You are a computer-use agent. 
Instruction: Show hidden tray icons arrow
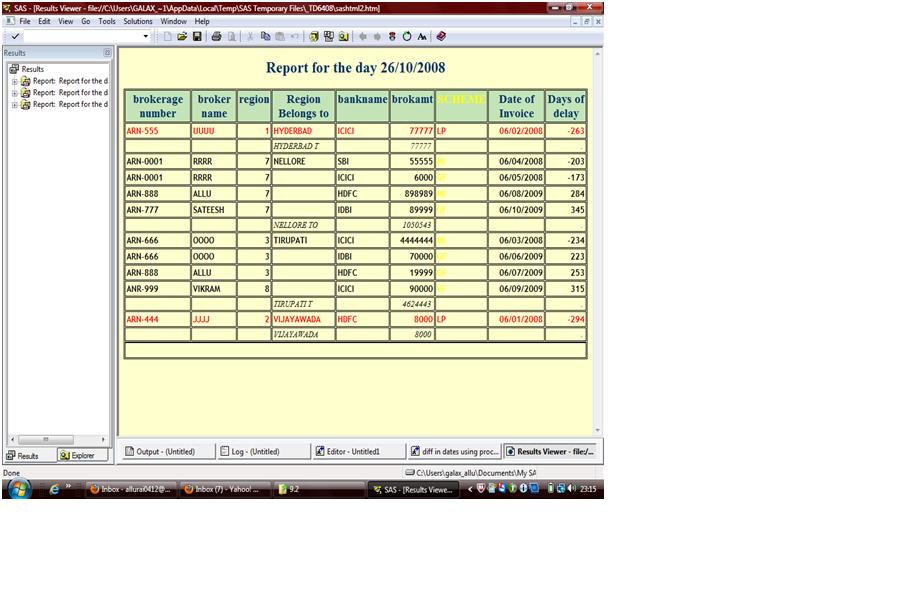tap(470, 489)
